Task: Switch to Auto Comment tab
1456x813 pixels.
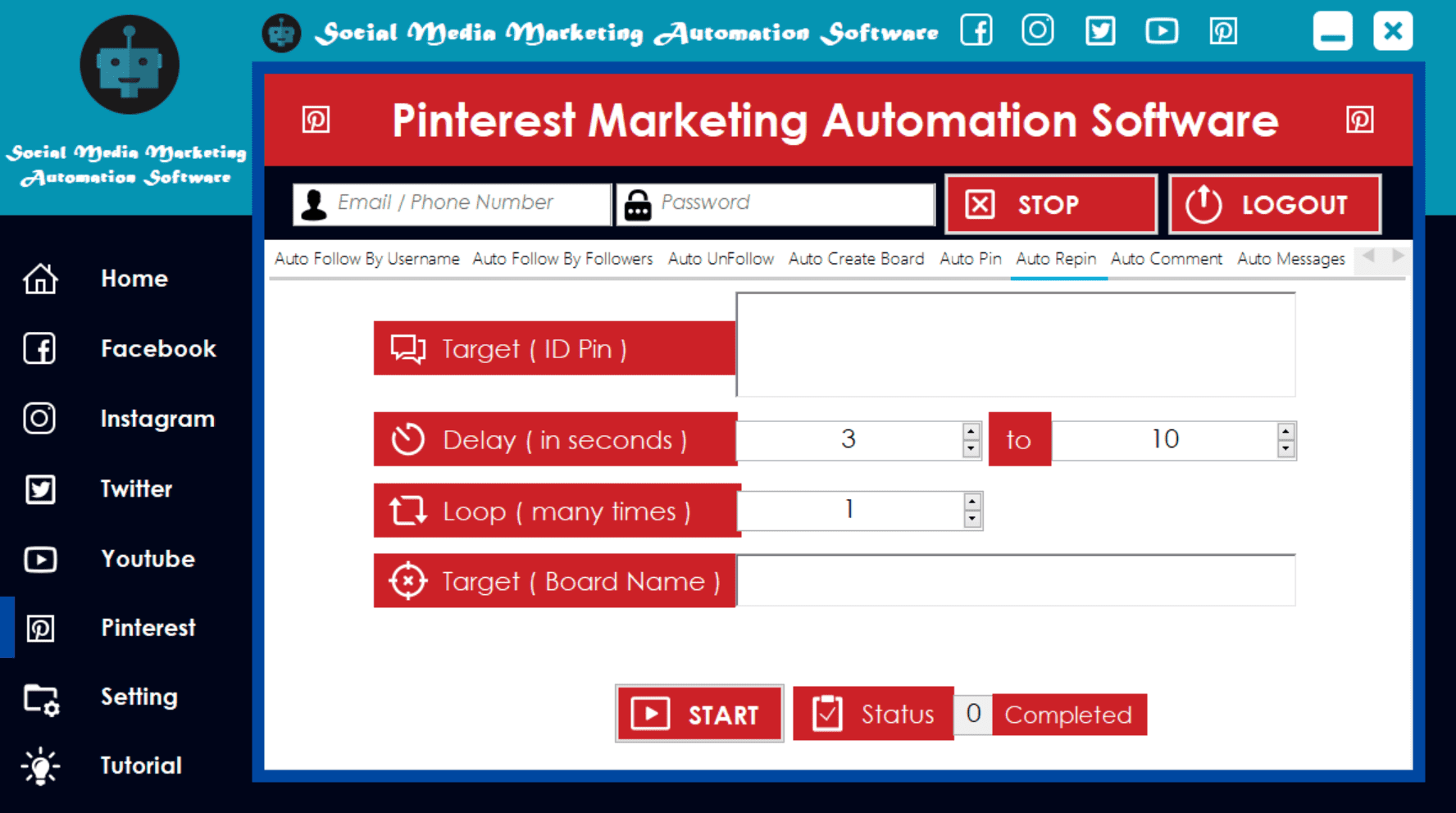Action: pyautogui.click(x=1166, y=259)
